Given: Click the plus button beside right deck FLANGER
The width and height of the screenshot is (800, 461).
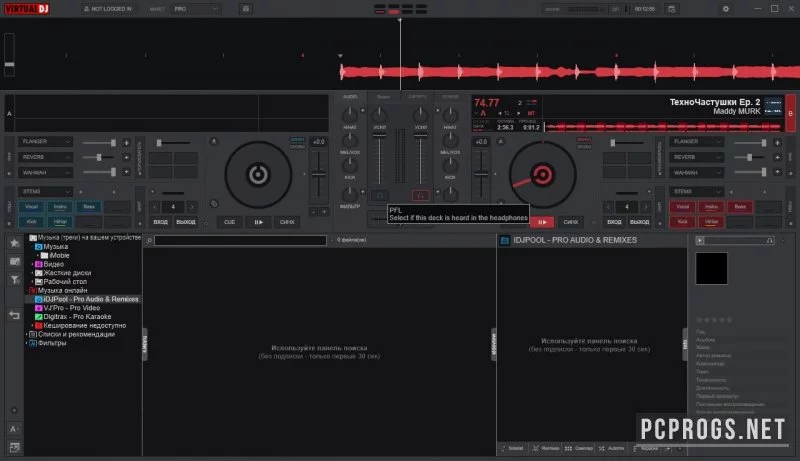Looking at the screenshot, I should 777,143.
